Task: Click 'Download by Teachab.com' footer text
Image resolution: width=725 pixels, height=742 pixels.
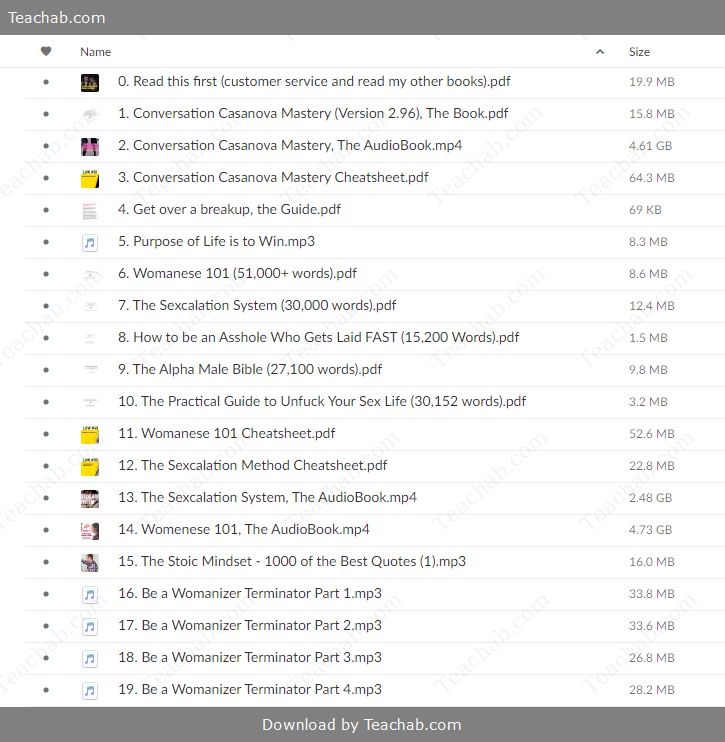Action: (362, 725)
